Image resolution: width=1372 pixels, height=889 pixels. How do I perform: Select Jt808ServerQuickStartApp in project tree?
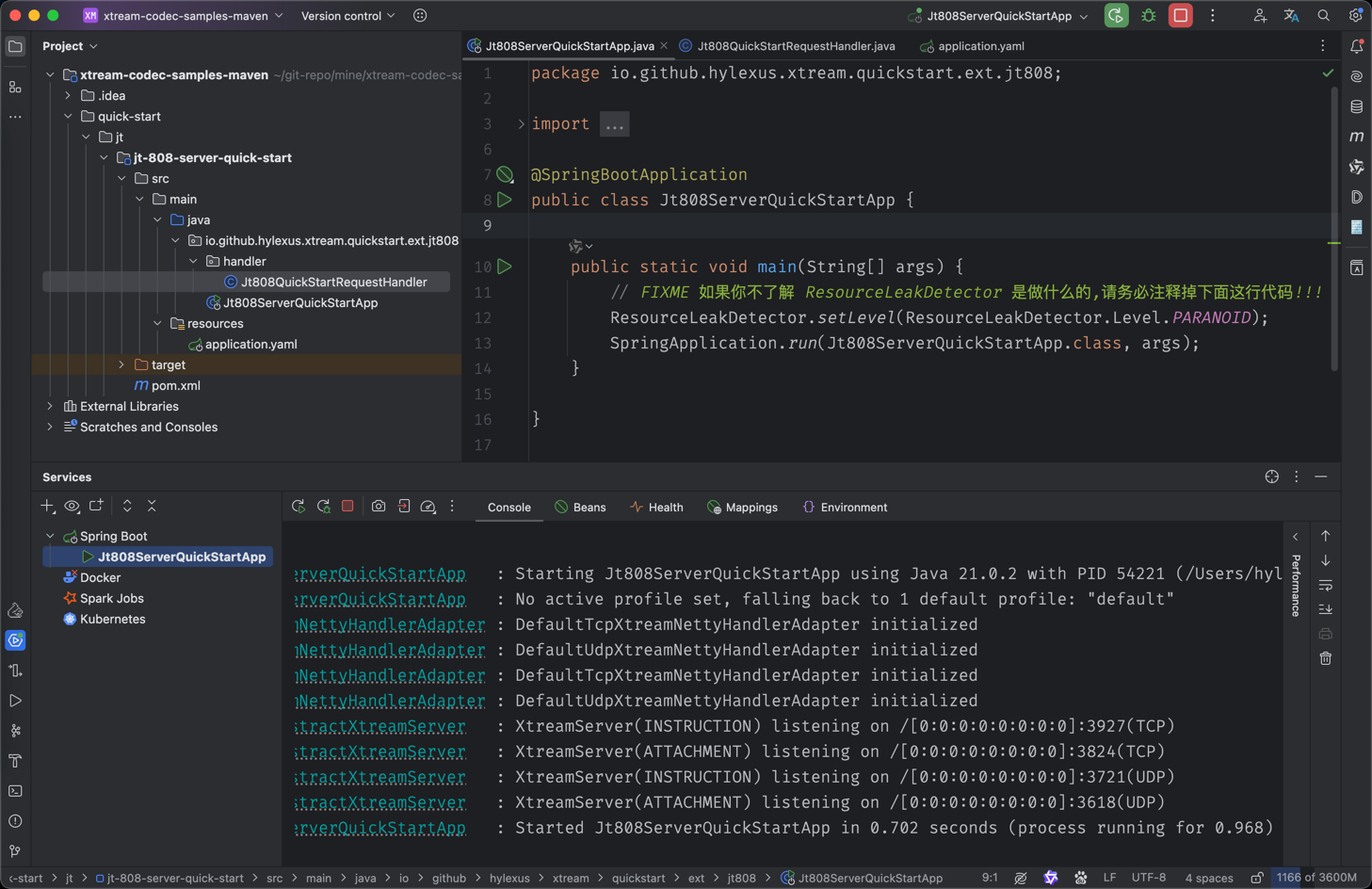[x=299, y=302]
